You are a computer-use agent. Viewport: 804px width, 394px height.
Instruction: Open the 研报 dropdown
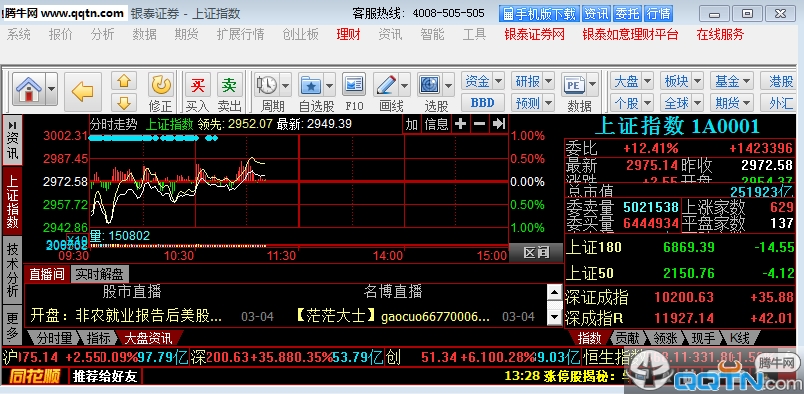tap(533, 81)
